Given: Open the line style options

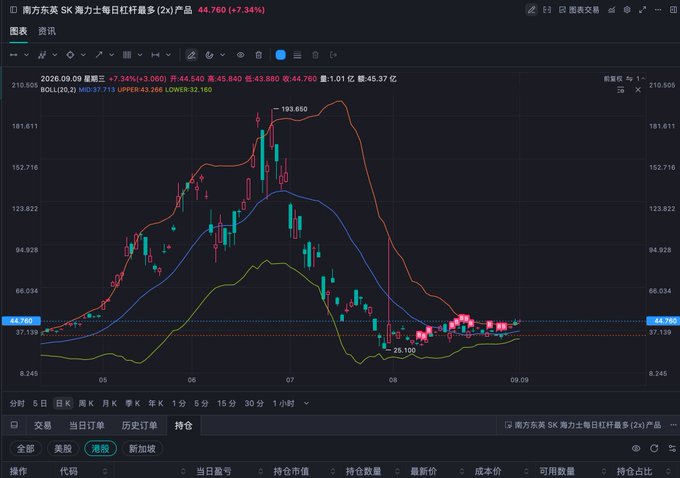Looking at the screenshot, I should [x=297, y=55].
